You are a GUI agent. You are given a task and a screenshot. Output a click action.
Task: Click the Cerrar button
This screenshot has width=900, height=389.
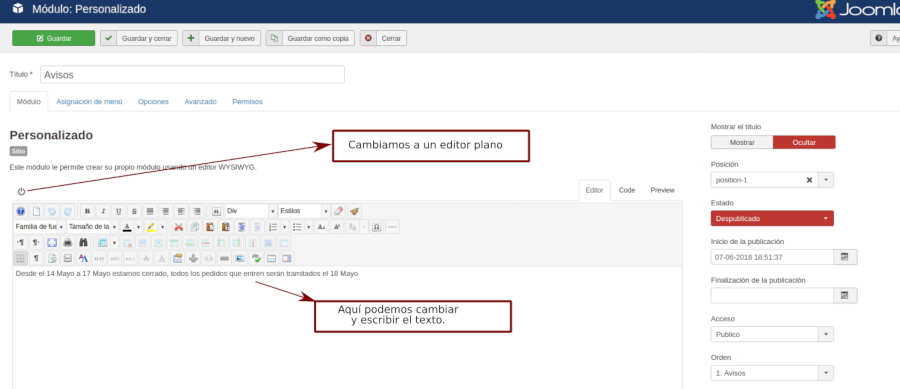tap(383, 38)
